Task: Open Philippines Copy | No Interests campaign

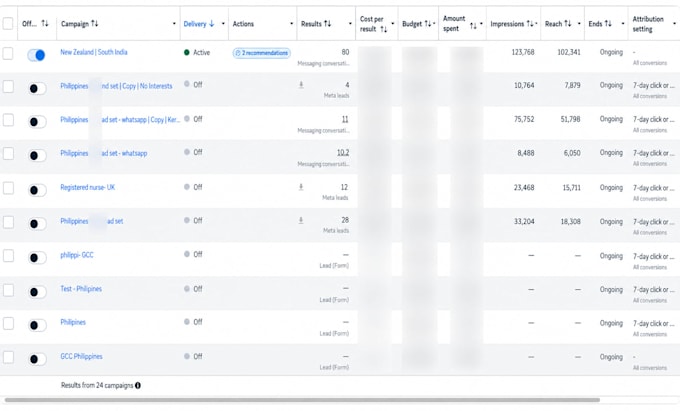Action: [x=116, y=86]
